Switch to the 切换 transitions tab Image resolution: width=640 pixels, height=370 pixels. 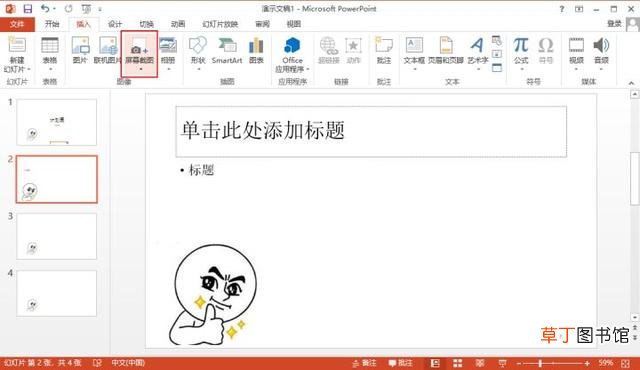point(146,24)
